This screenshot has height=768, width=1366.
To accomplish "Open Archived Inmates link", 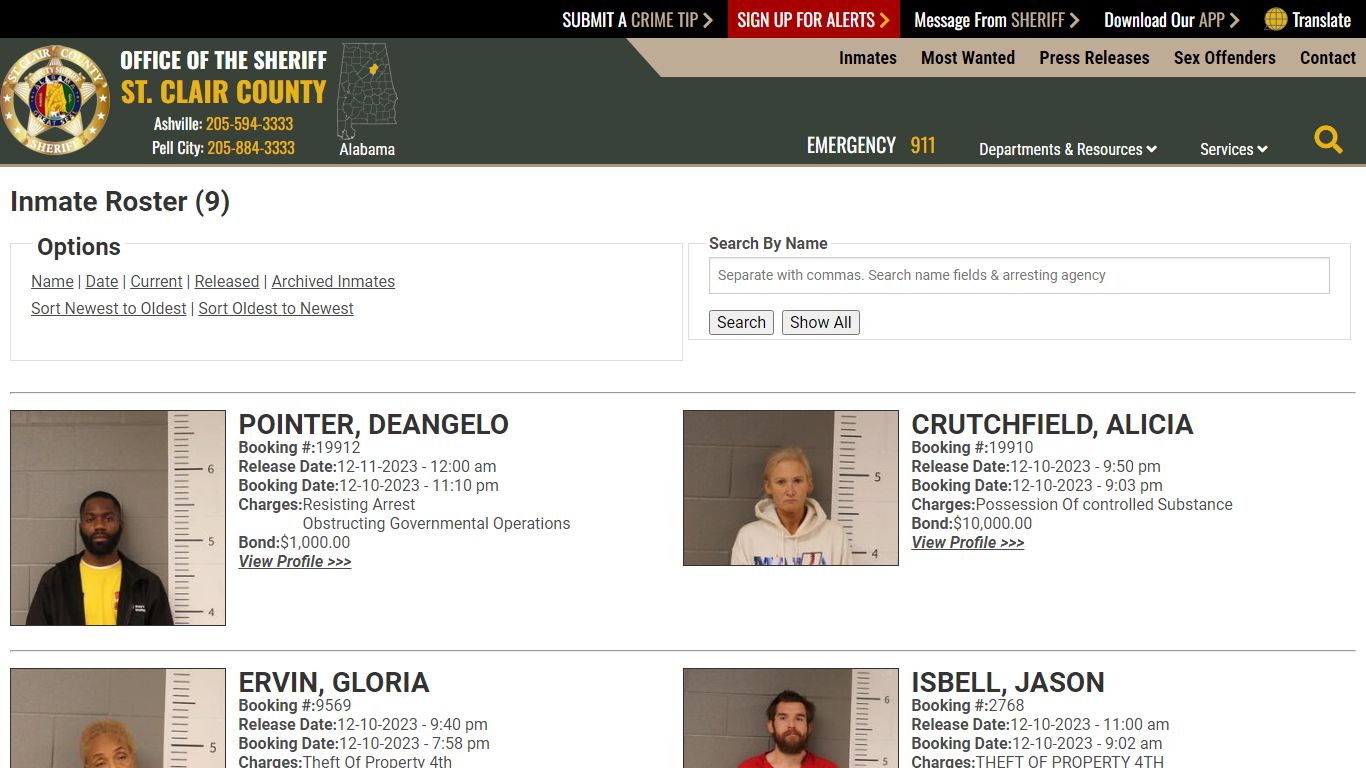I will [x=333, y=282].
